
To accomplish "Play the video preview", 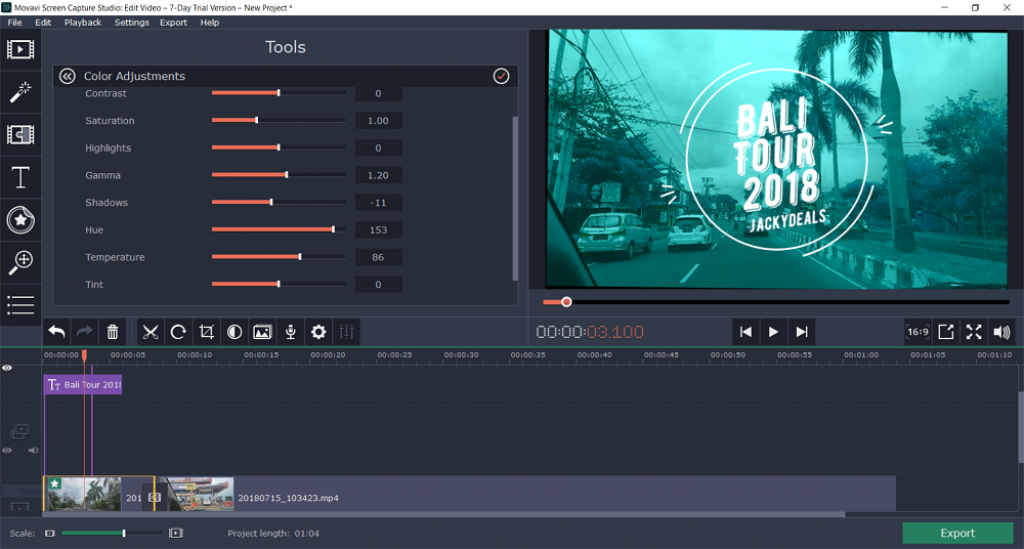I will [773, 332].
